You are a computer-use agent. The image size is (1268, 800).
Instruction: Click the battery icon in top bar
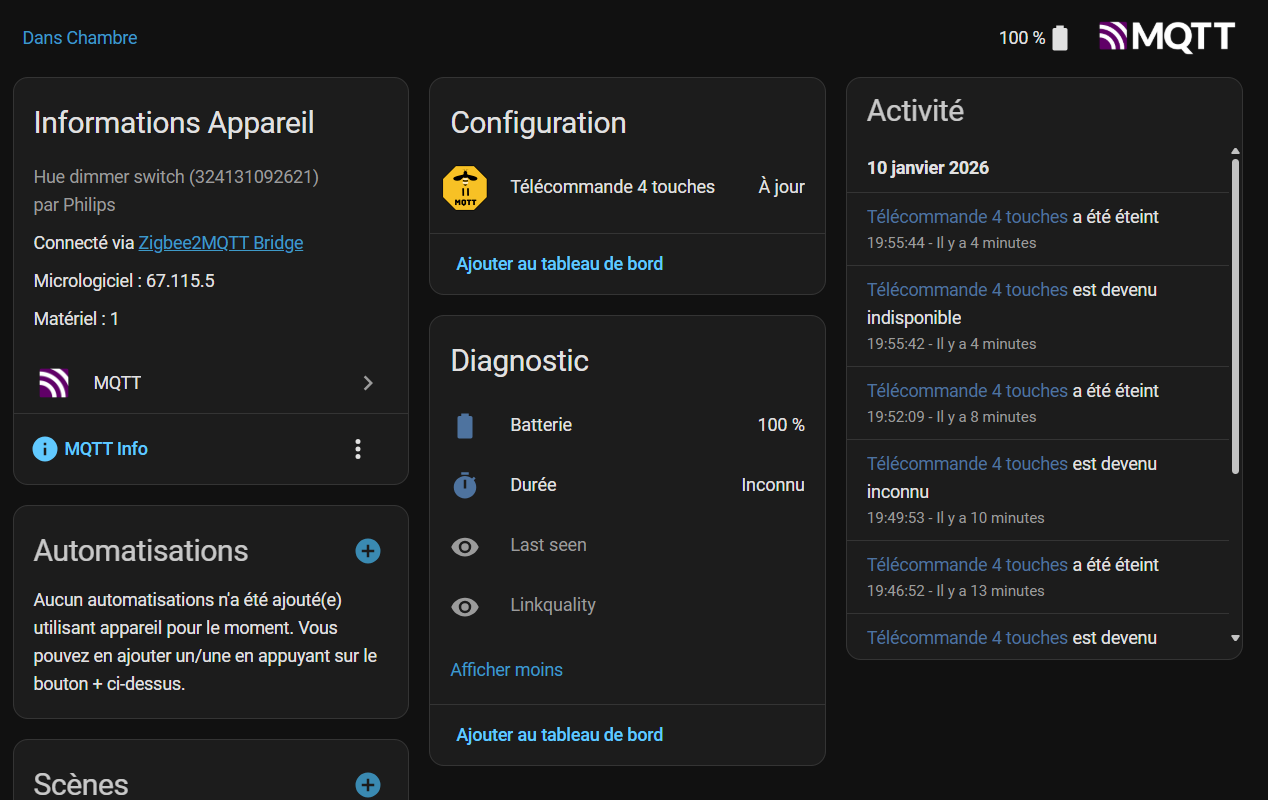click(1060, 38)
